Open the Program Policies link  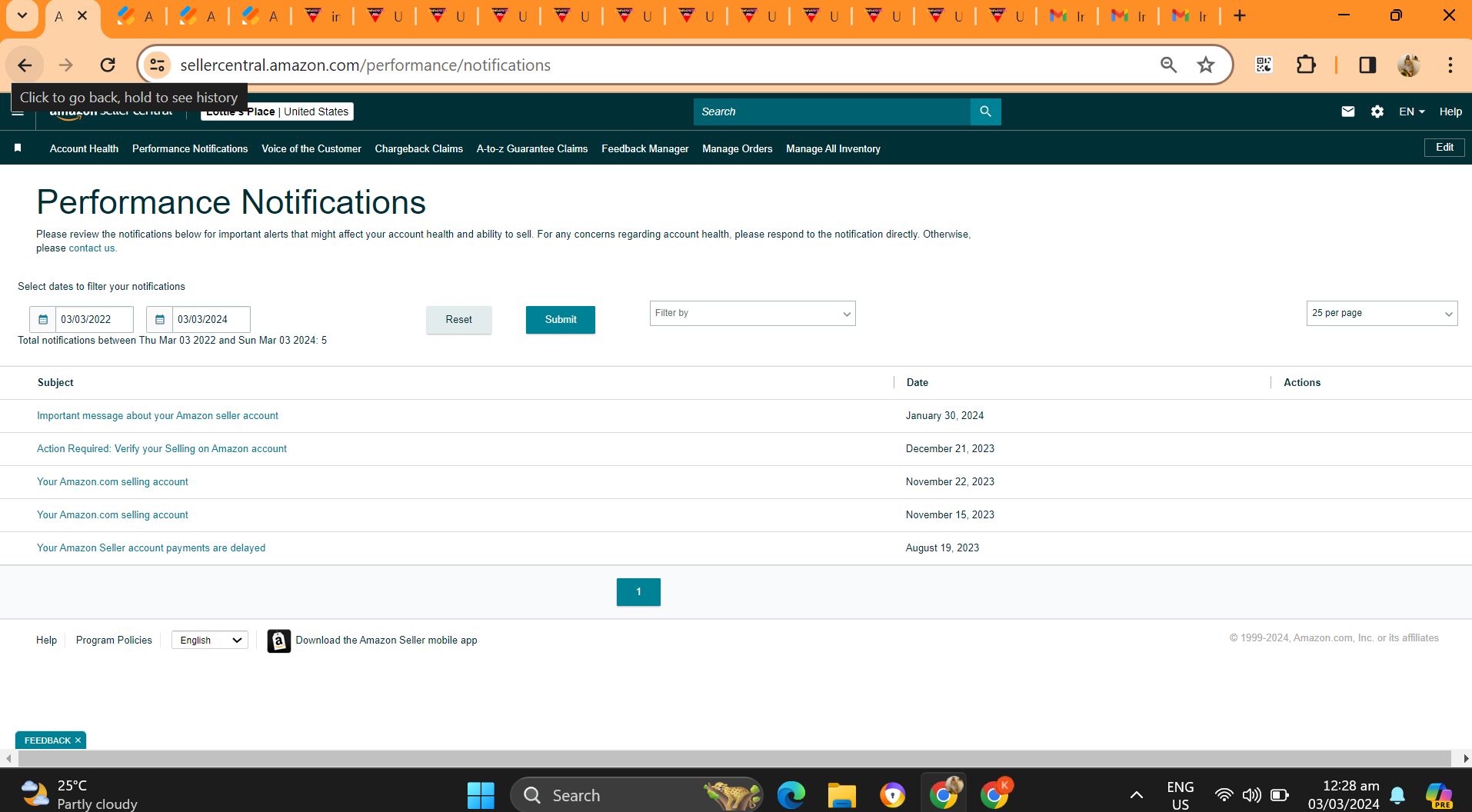114,640
